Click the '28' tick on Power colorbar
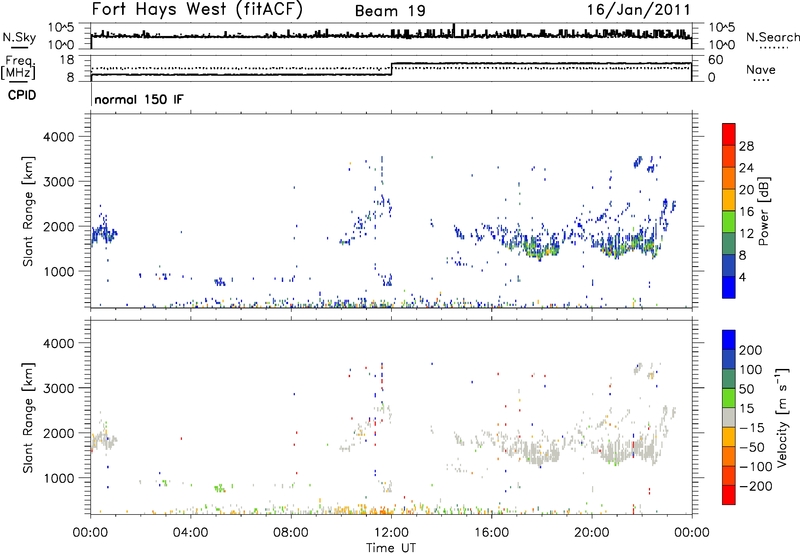800x554 pixels. (x=746, y=146)
